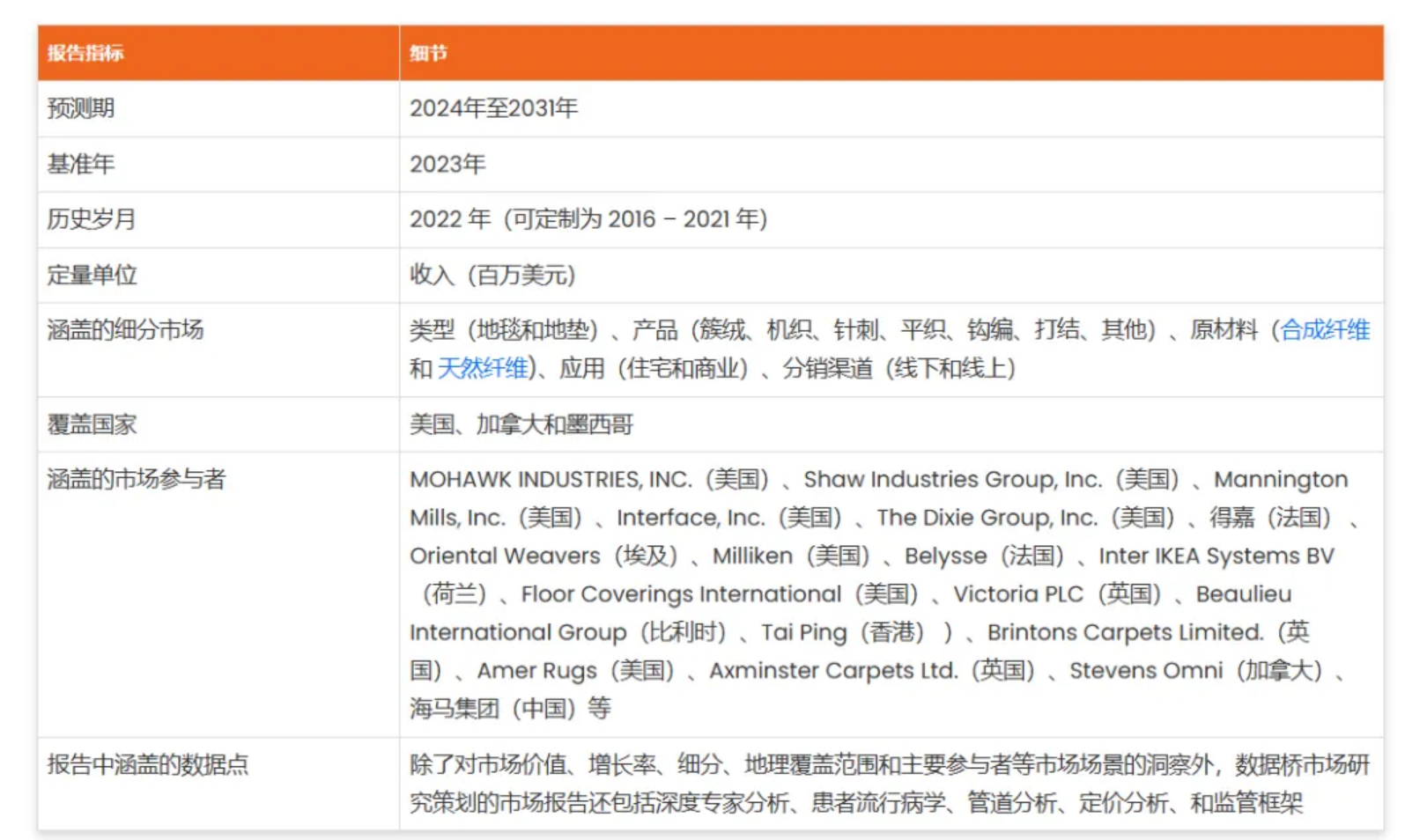Select the 历史岁月 row label
The width and height of the screenshot is (1427, 840).
coord(92,219)
